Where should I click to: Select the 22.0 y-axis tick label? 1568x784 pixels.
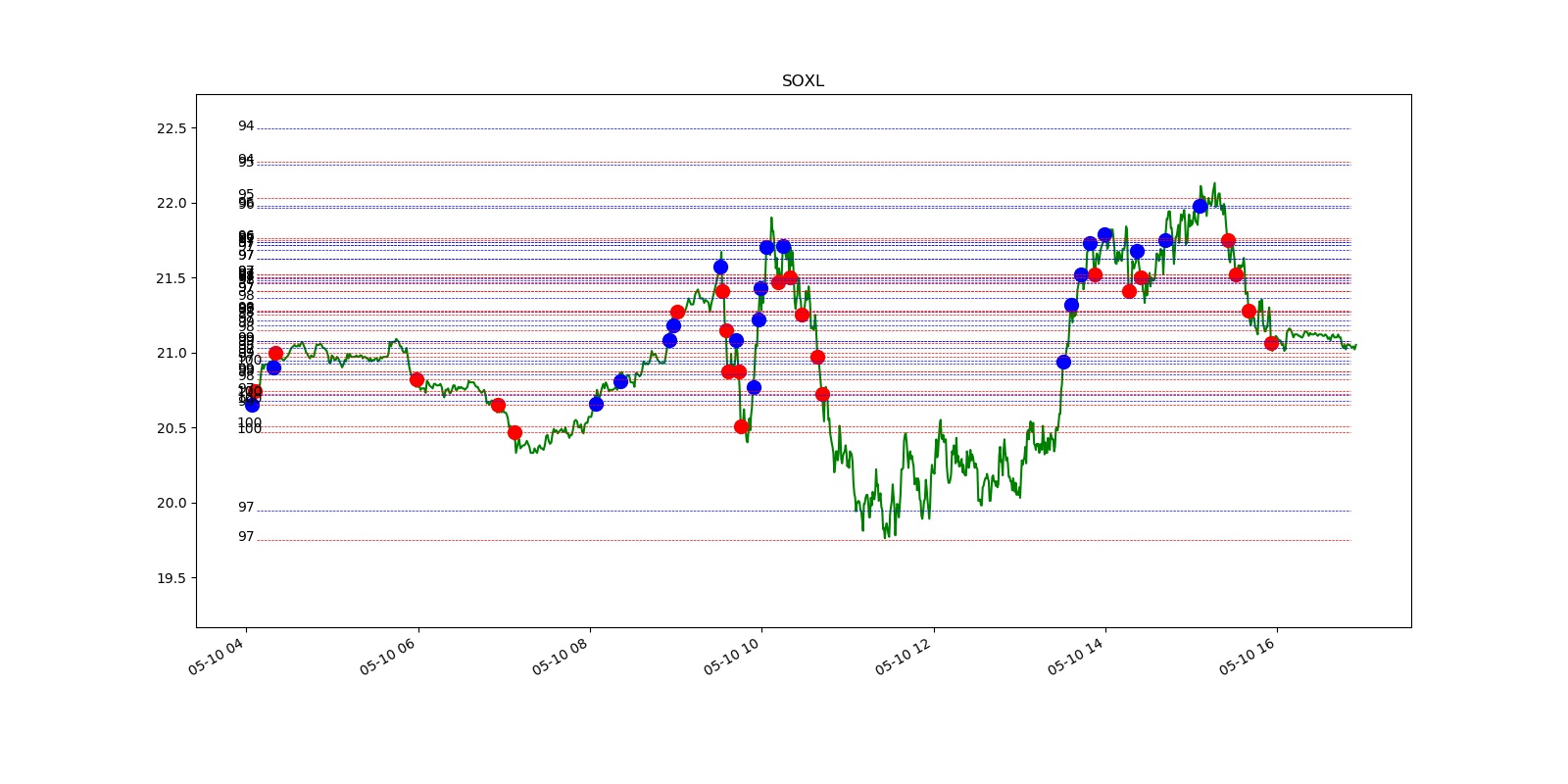point(171,204)
